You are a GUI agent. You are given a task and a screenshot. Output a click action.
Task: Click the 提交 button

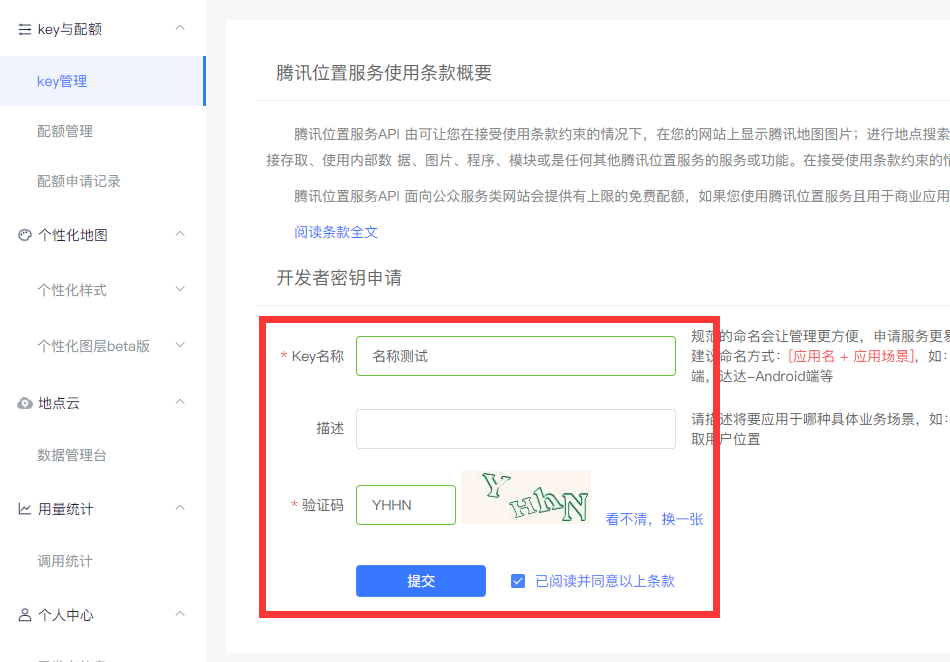pos(421,581)
